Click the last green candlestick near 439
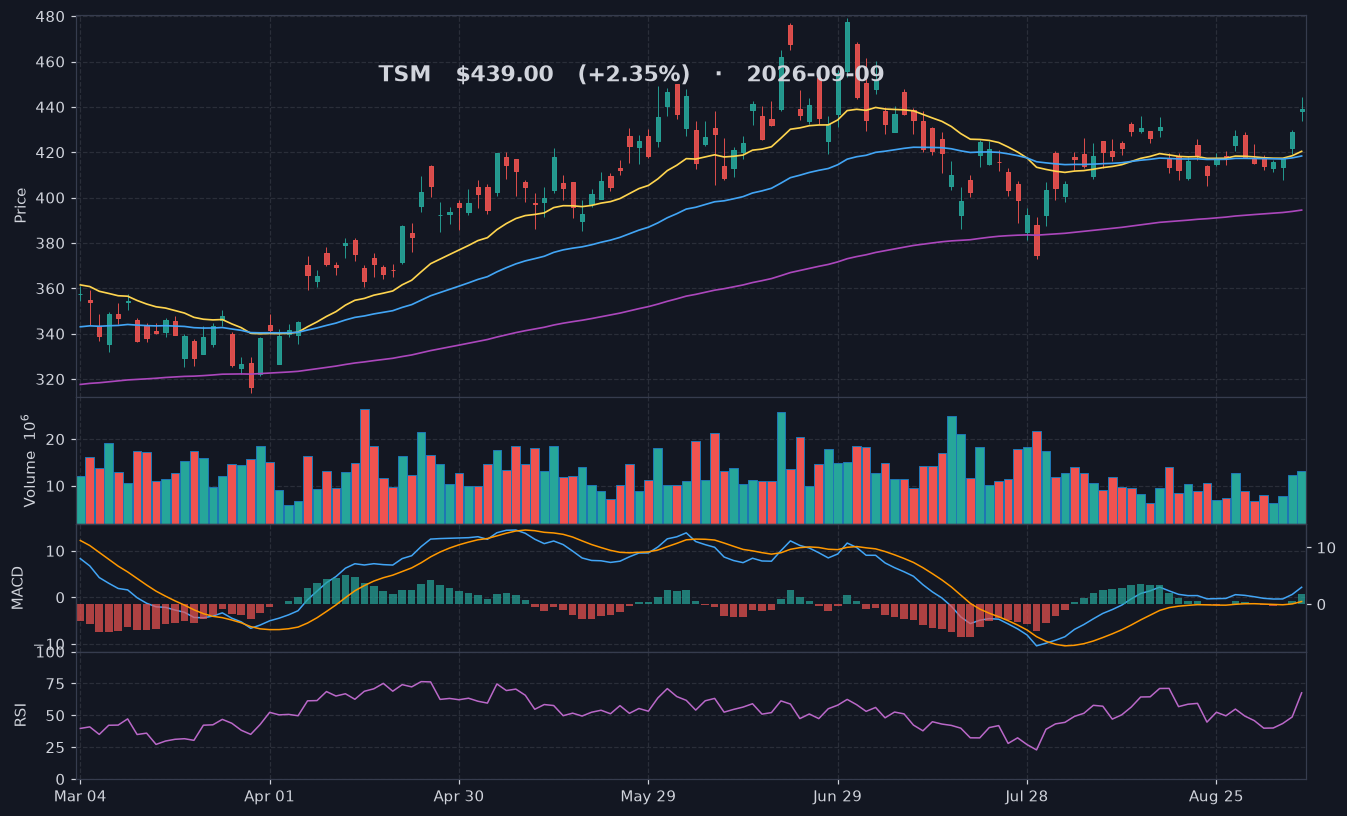This screenshot has width=1347, height=816. click(x=1302, y=110)
